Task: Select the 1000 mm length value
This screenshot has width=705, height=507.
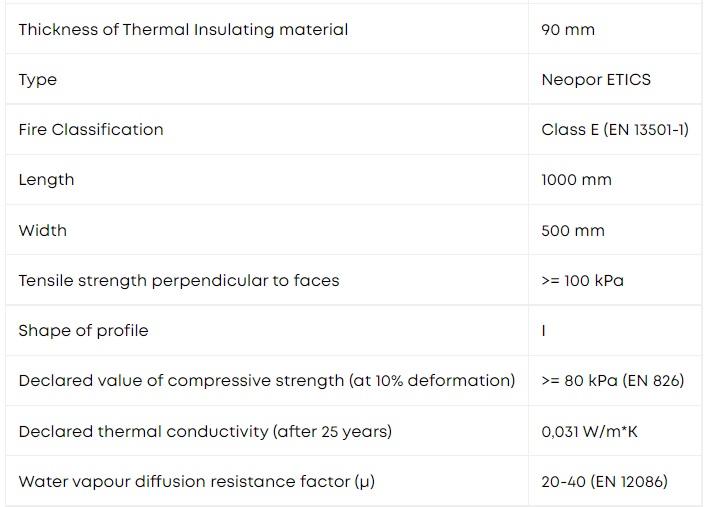Action: click(x=576, y=180)
